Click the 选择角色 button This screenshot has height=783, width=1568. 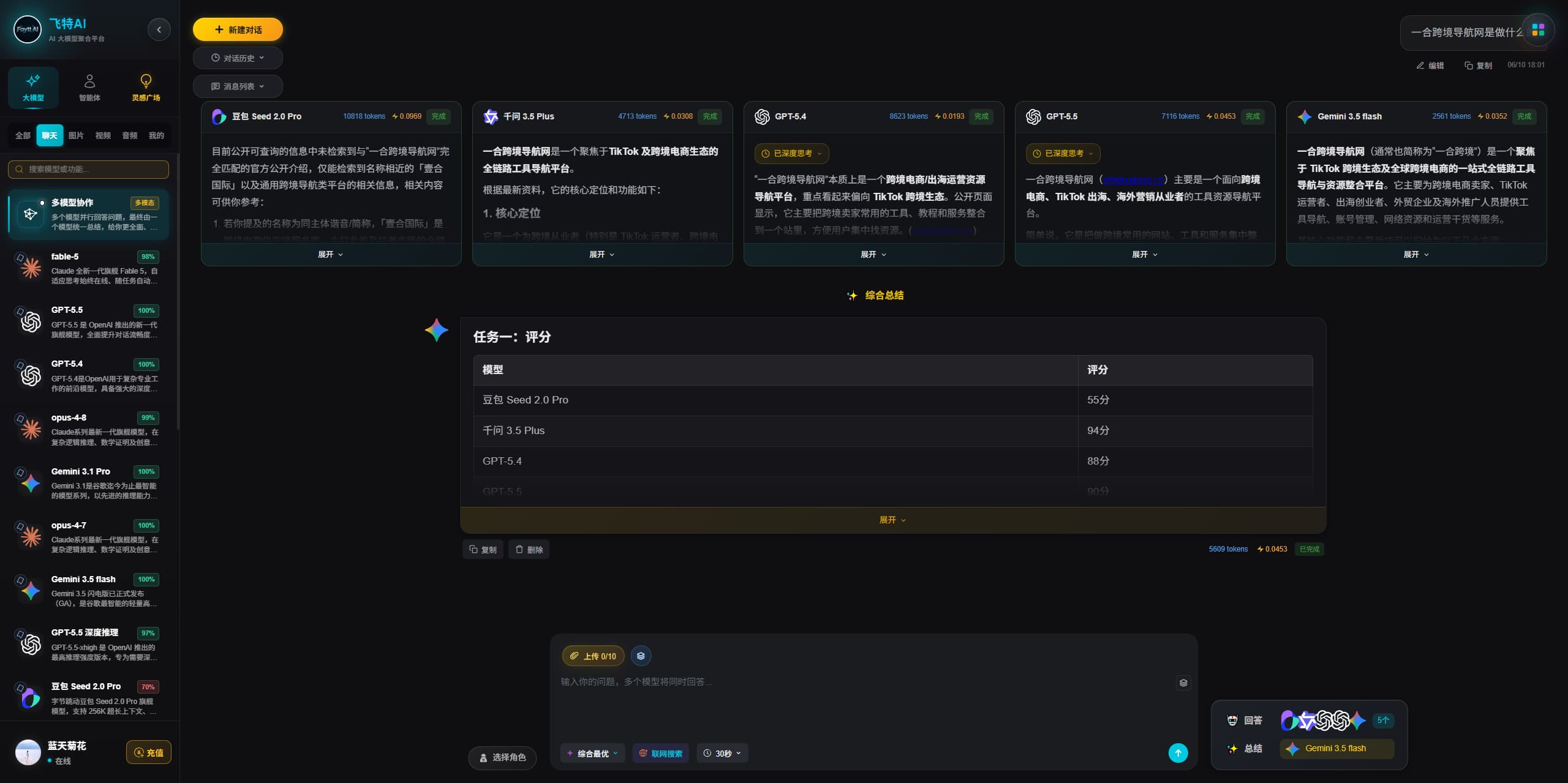pos(502,757)
